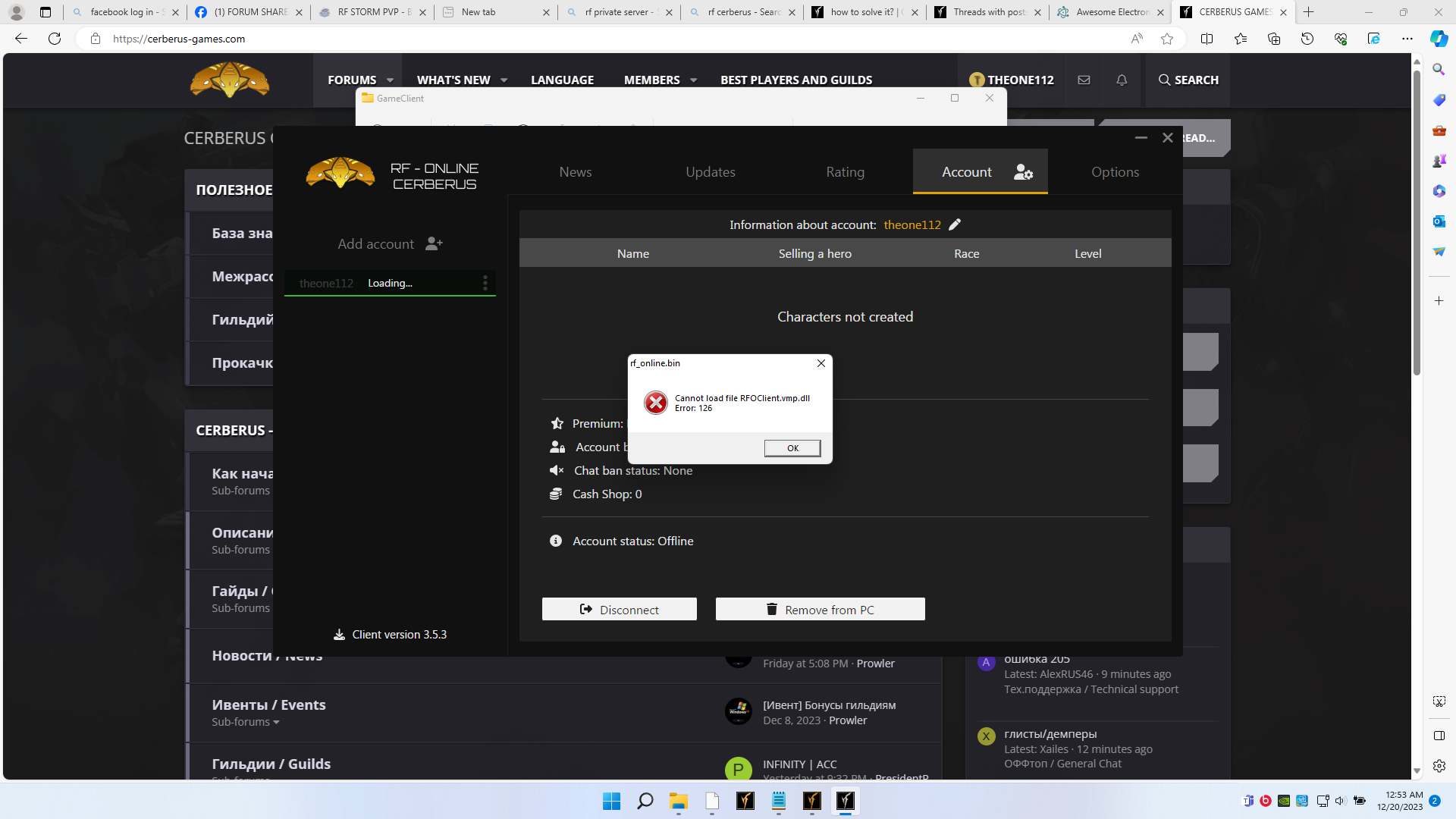This screenshot has width=1456, height=819.
Task: Select the theone112 account row
Action: point(390,283)
